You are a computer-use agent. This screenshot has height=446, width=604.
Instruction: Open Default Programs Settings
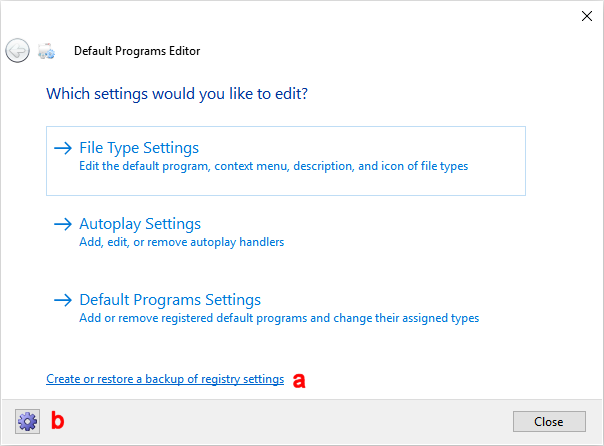pos(170,300)
